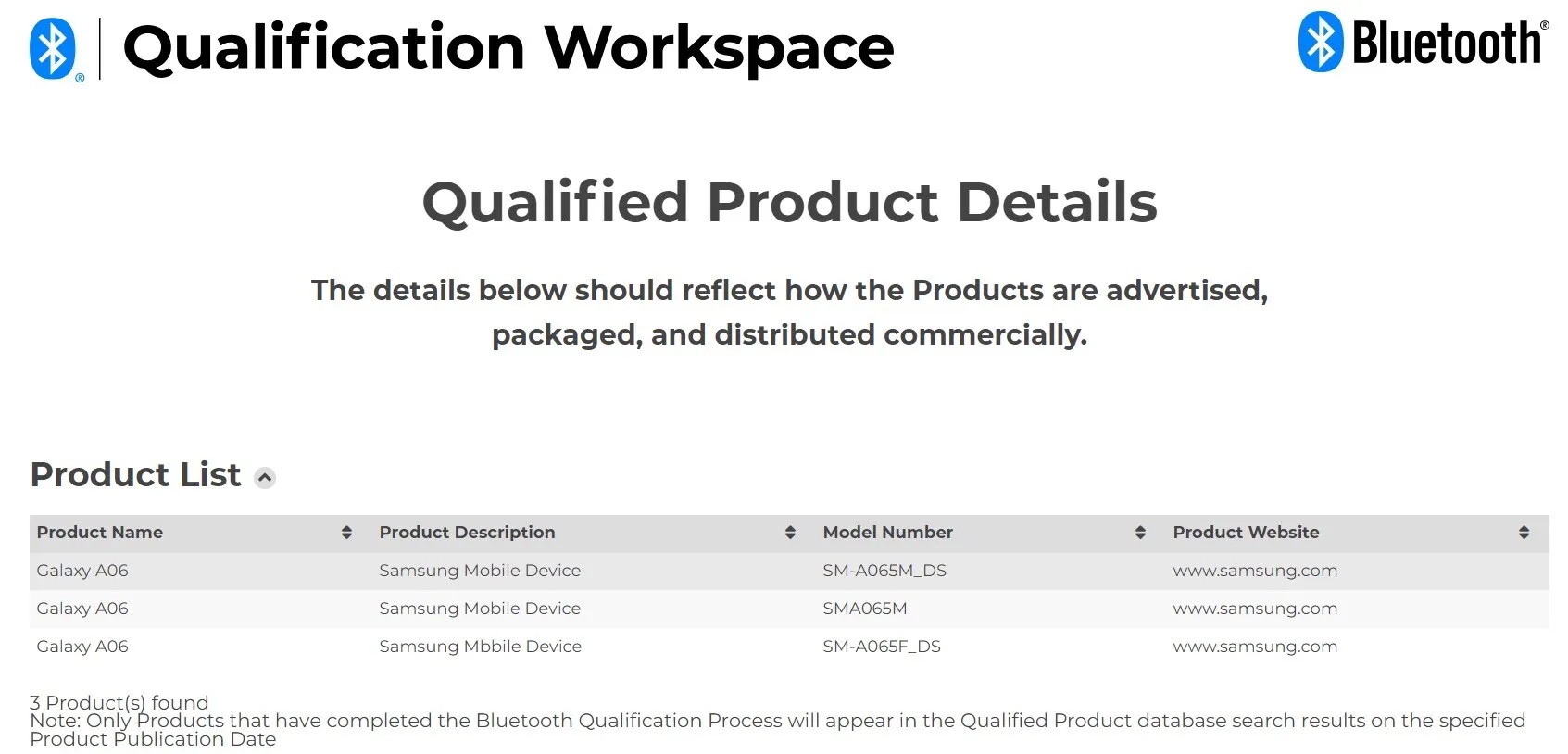Viewport: 1568px width, 754px height.
Task: Select the SM-A065M_DS model number cell
Action: pos(884,571)
